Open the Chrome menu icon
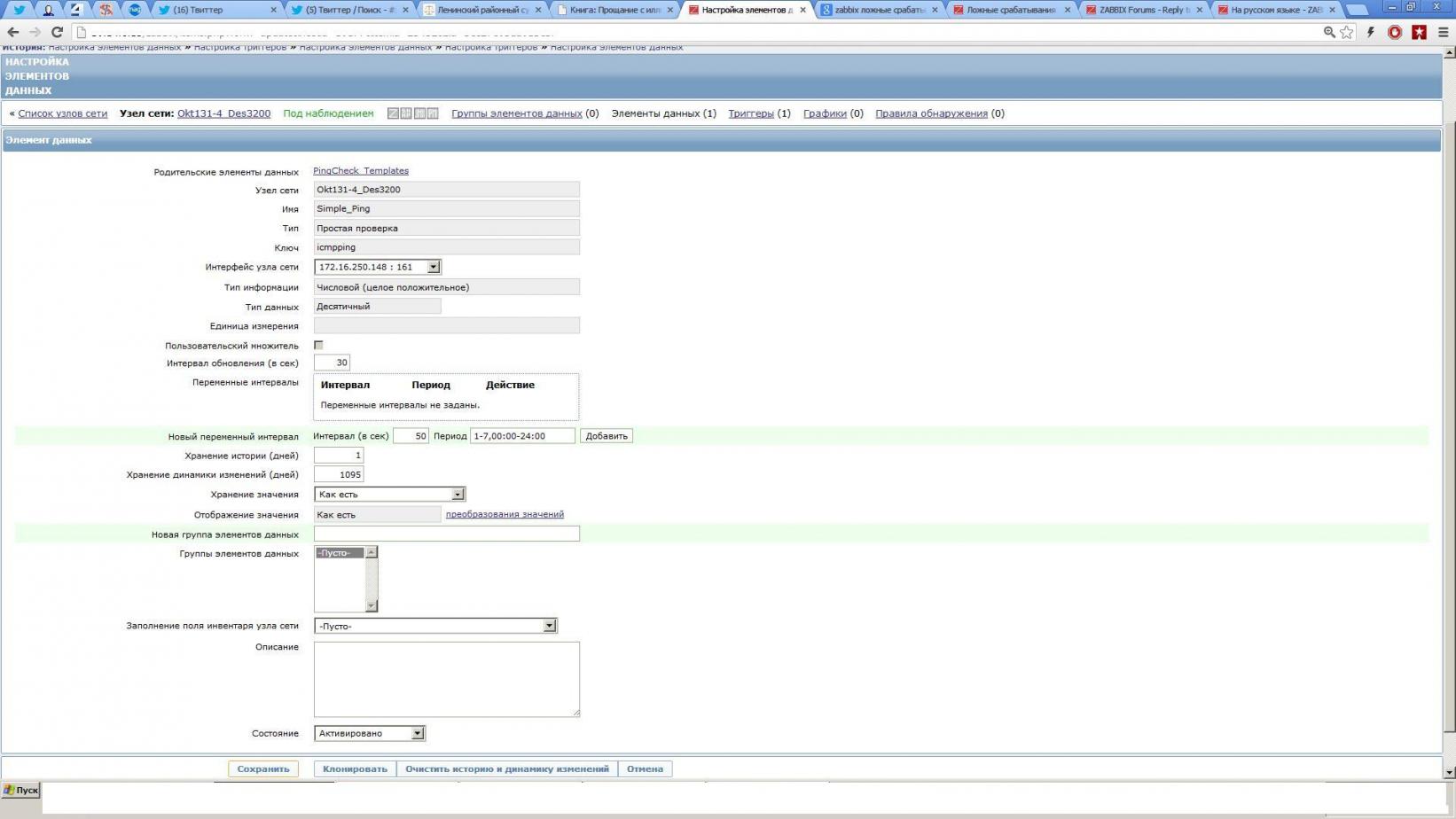Screen dimensions: 1456x819 tap(1443, 32)
